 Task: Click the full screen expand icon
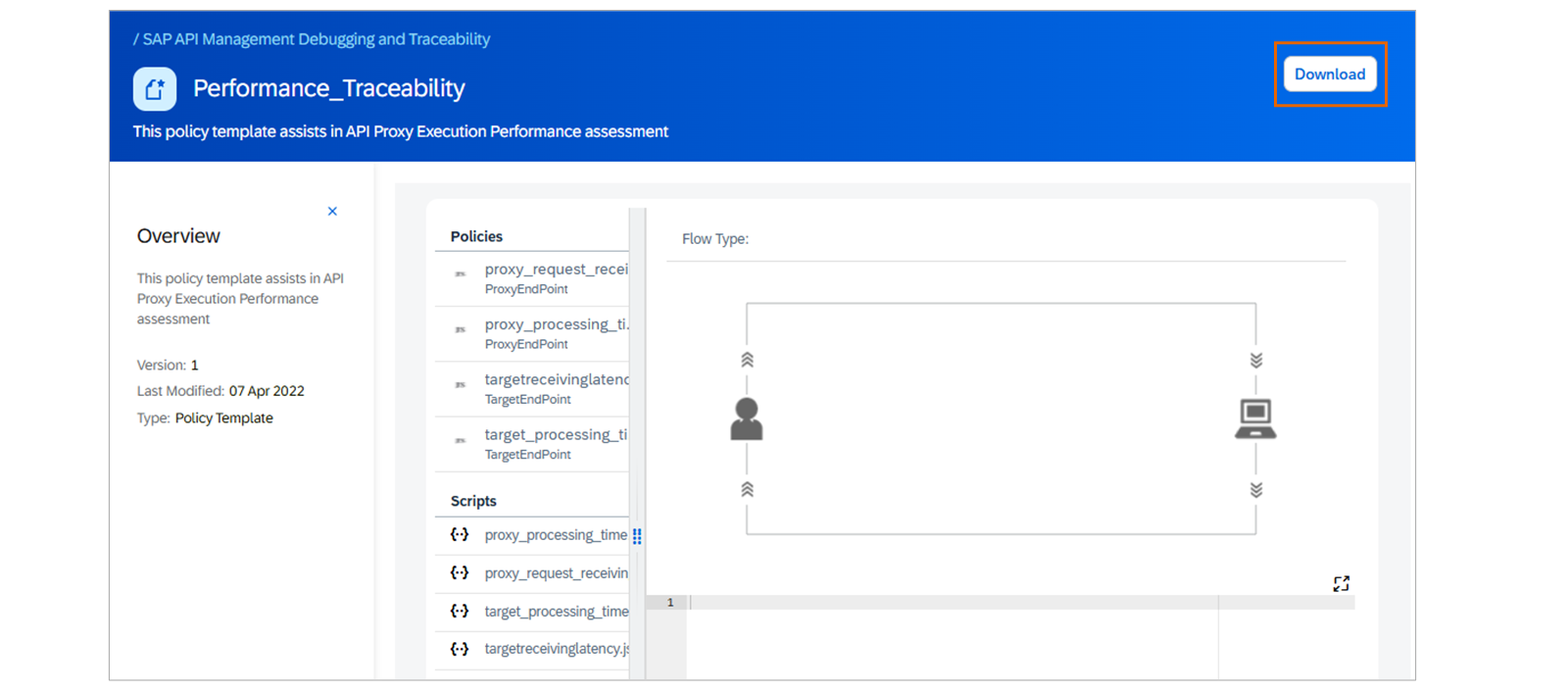pyautogui.click(x=1342, y=584)
